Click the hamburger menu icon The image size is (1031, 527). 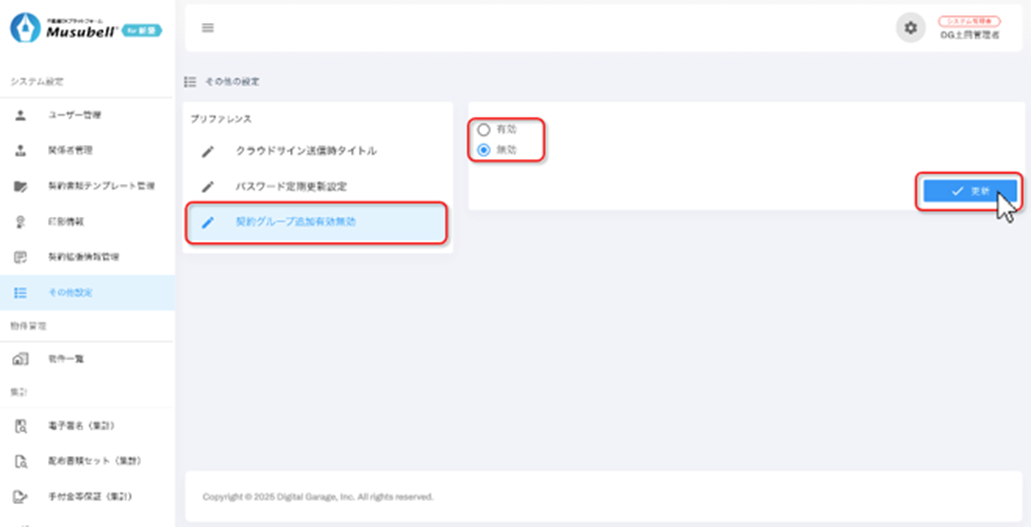click(208, 28)
